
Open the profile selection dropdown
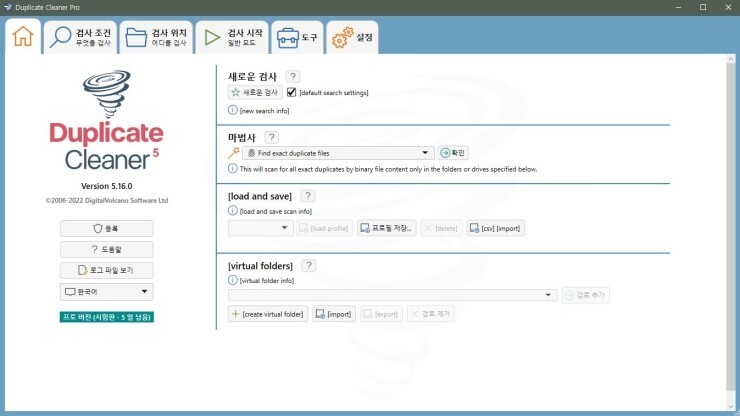click(x=261, y=228)
